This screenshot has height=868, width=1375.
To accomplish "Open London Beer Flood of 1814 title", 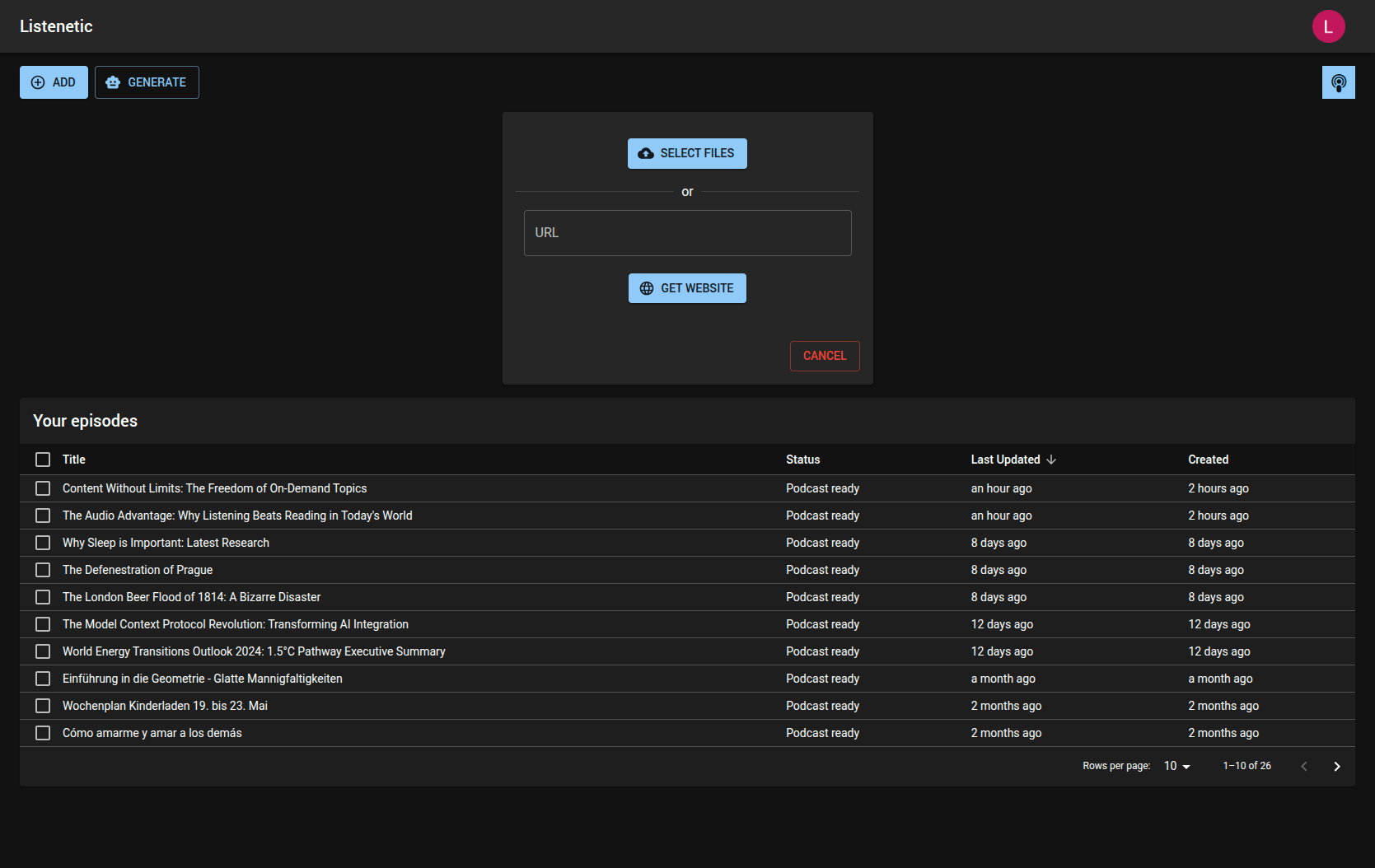I will click(x=191, y=597).
